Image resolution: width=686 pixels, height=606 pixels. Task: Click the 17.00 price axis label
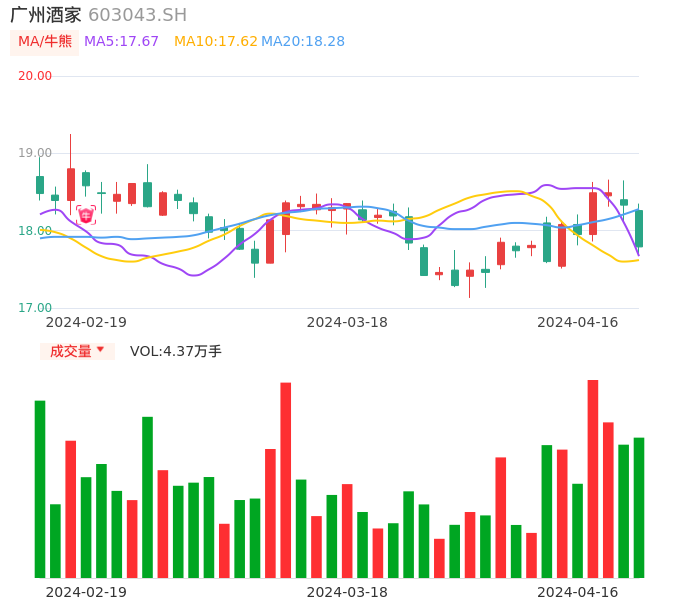point(35,308)
